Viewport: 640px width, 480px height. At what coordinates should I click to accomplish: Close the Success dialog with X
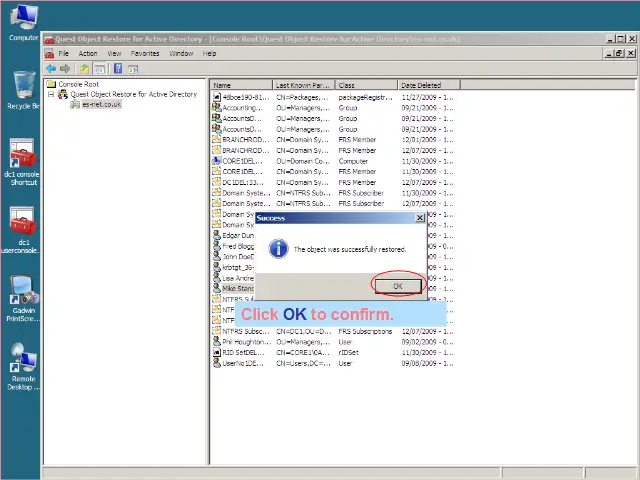tap(419, 217)
